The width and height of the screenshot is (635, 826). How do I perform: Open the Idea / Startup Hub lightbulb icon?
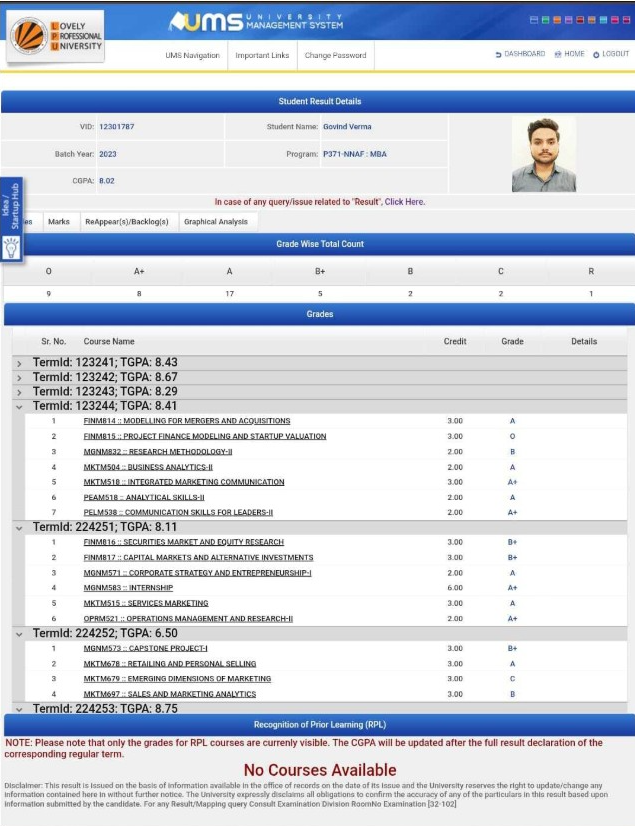pyautogui.click(x=11, y=249)
